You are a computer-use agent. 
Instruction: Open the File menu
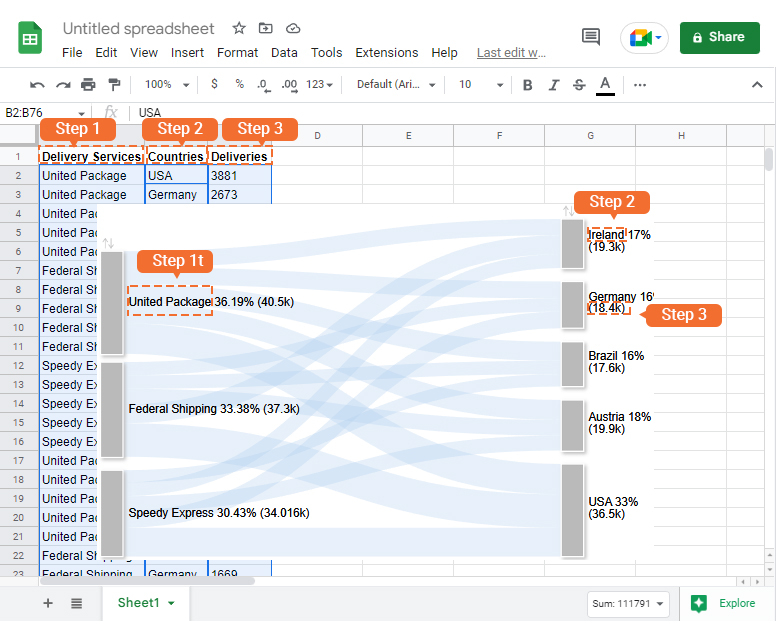point(72,52)
